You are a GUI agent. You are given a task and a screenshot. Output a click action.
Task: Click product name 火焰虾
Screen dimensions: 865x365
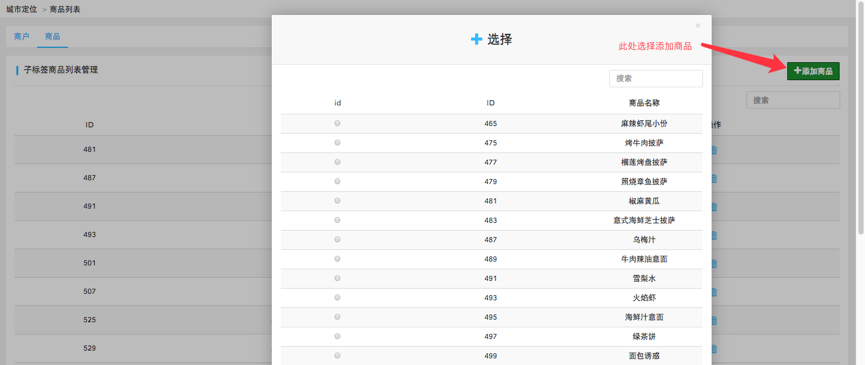(644, 298)
